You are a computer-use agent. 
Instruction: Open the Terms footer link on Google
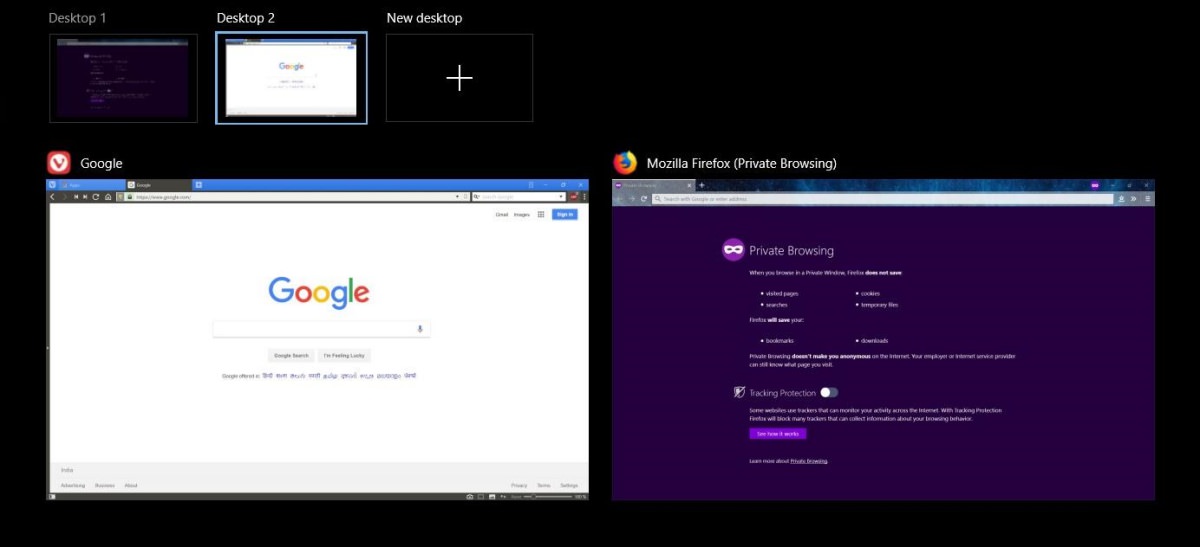pyautogui.click(x=544, y=485)
